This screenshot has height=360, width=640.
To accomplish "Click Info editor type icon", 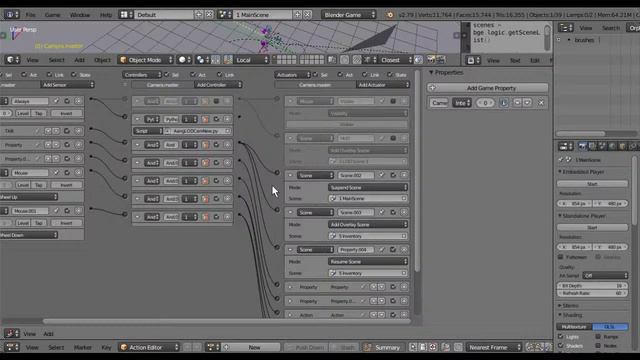I will [x=11, y=15].
